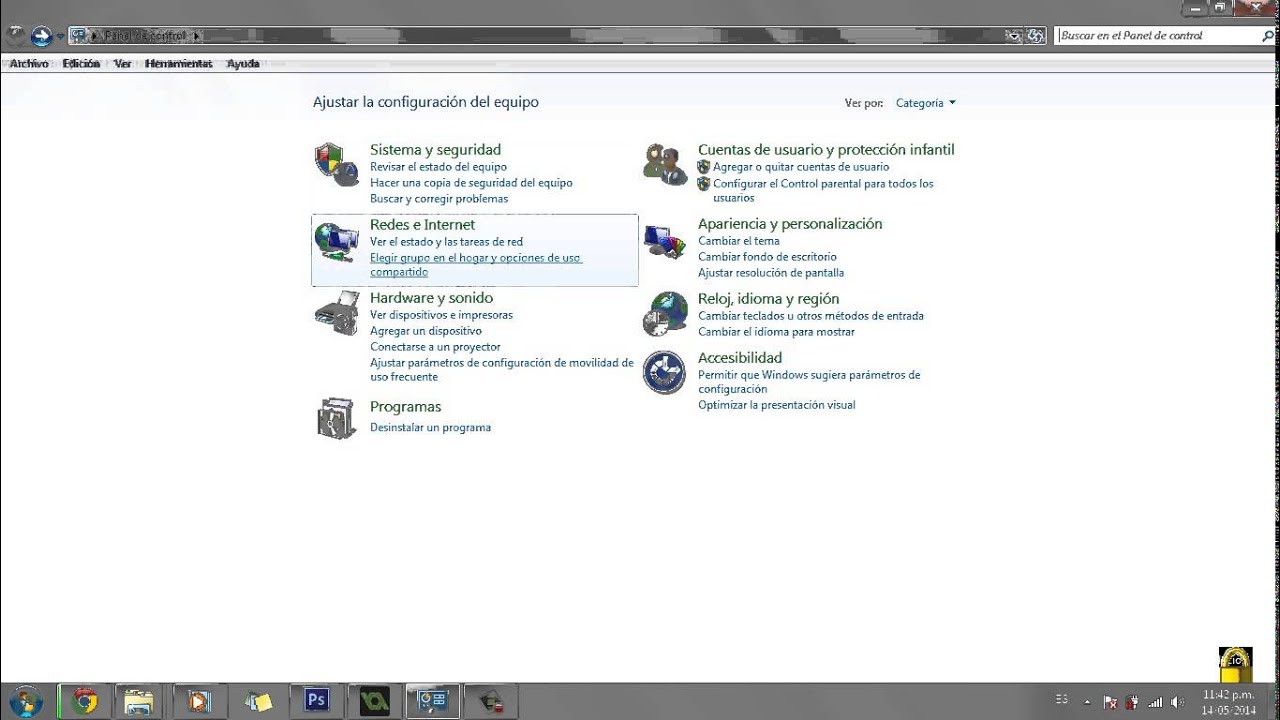The height and width of the screenshot is (720, 1280).
Task: Open the recent pages dropdown beside nav arrows
Action: (x=60, y=36)
